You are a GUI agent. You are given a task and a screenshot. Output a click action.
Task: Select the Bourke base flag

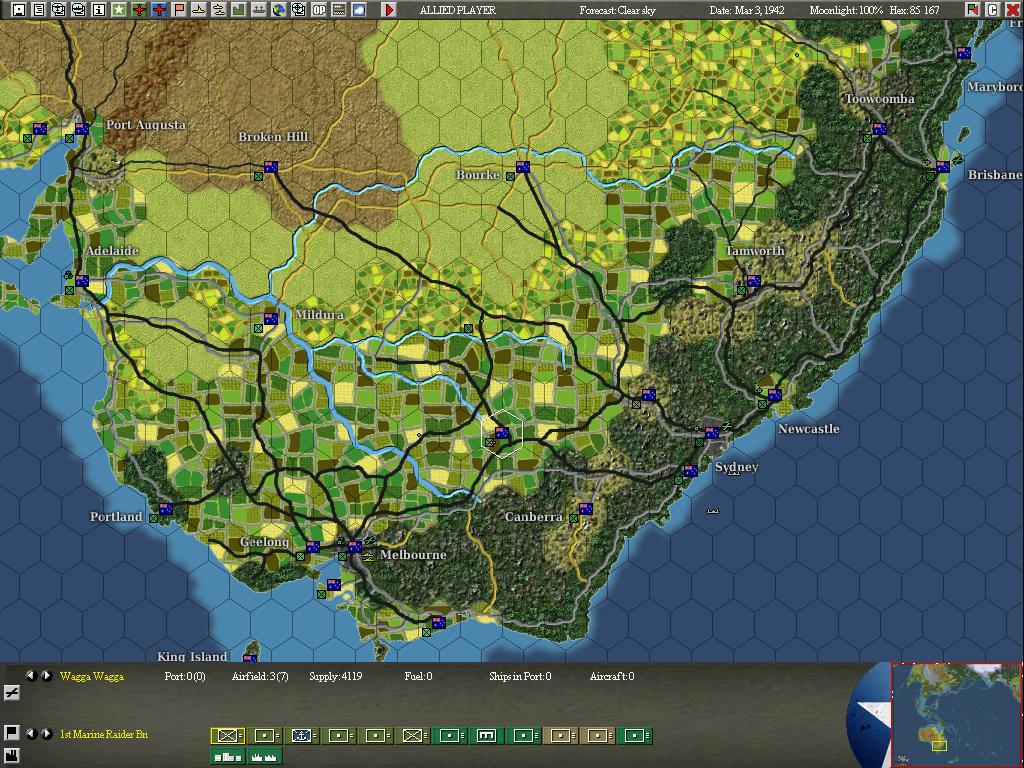pos(523,167)
